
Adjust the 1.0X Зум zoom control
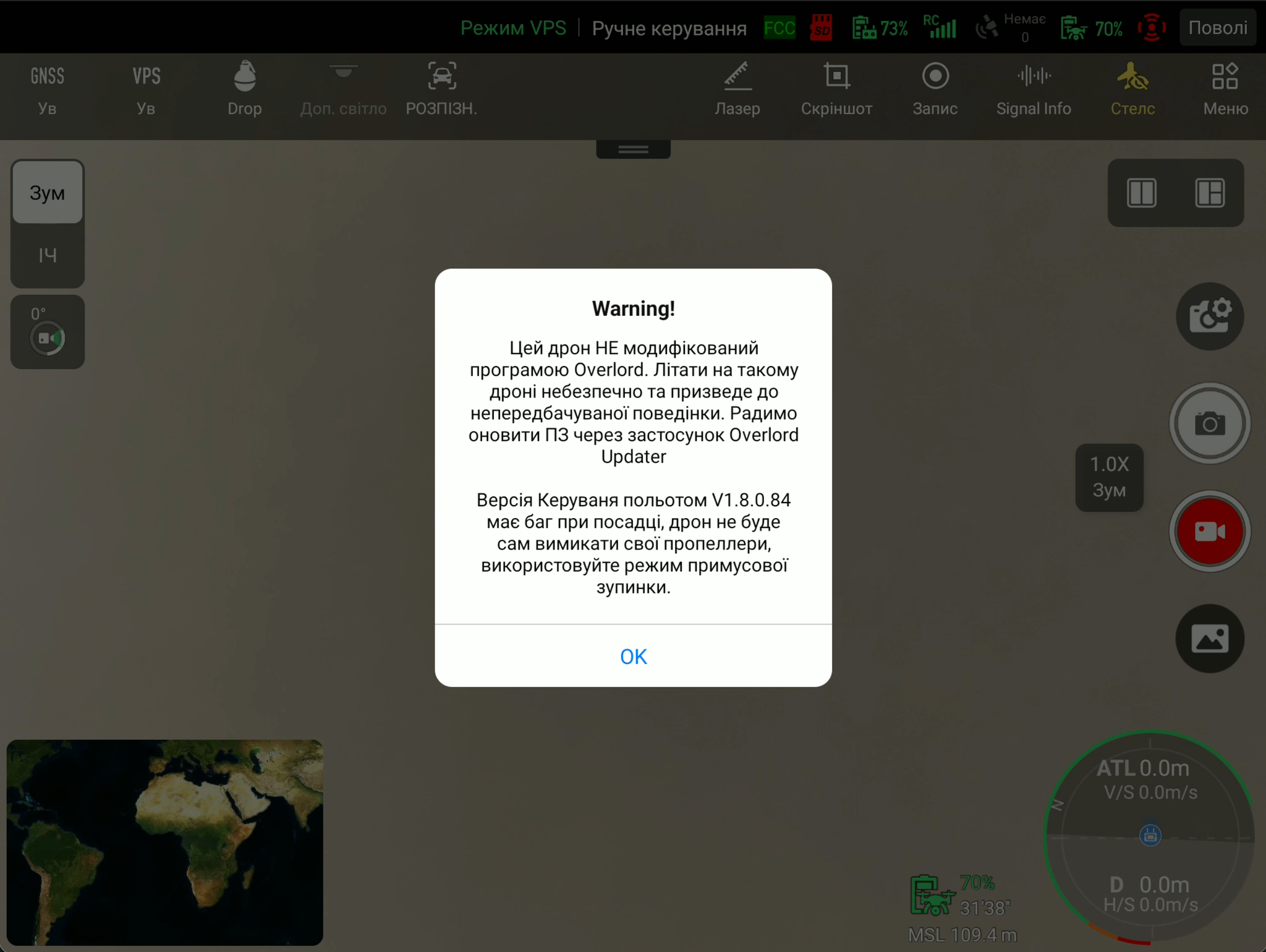point(1109,477)
